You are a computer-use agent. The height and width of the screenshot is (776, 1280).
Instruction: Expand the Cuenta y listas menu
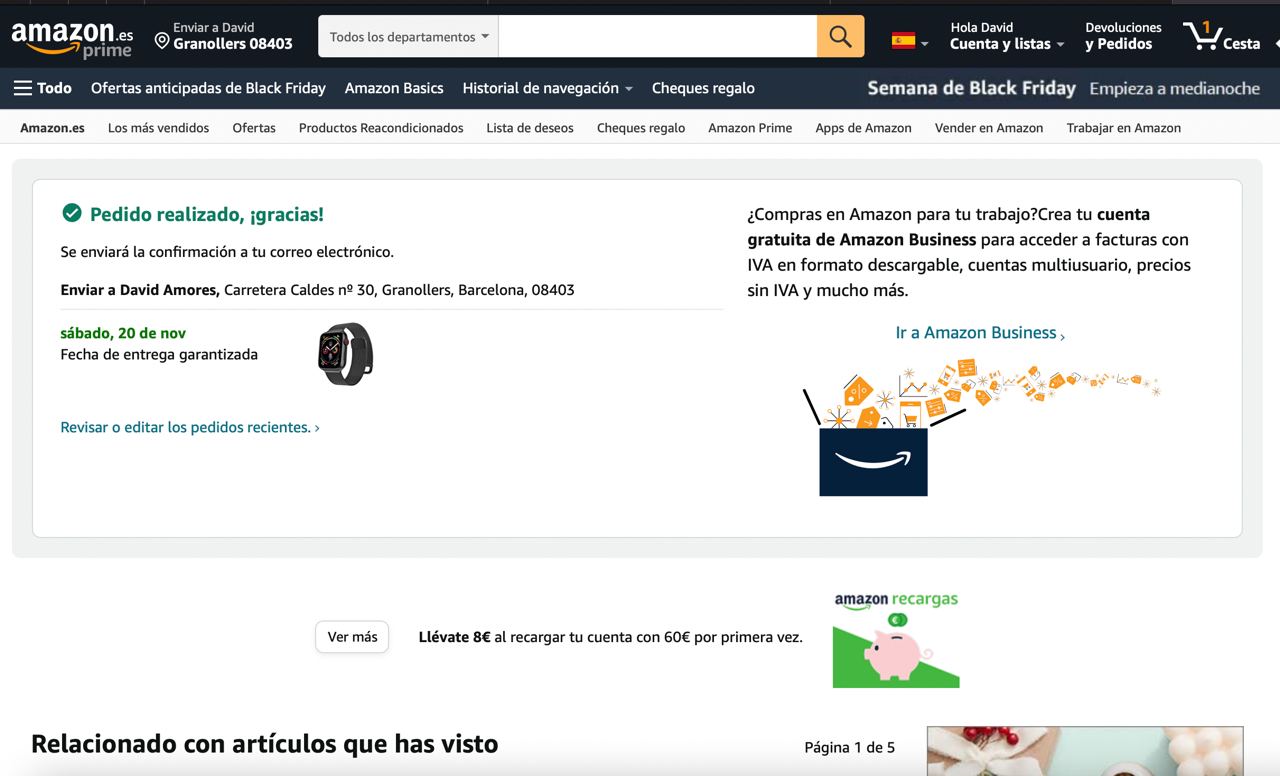1006,44
